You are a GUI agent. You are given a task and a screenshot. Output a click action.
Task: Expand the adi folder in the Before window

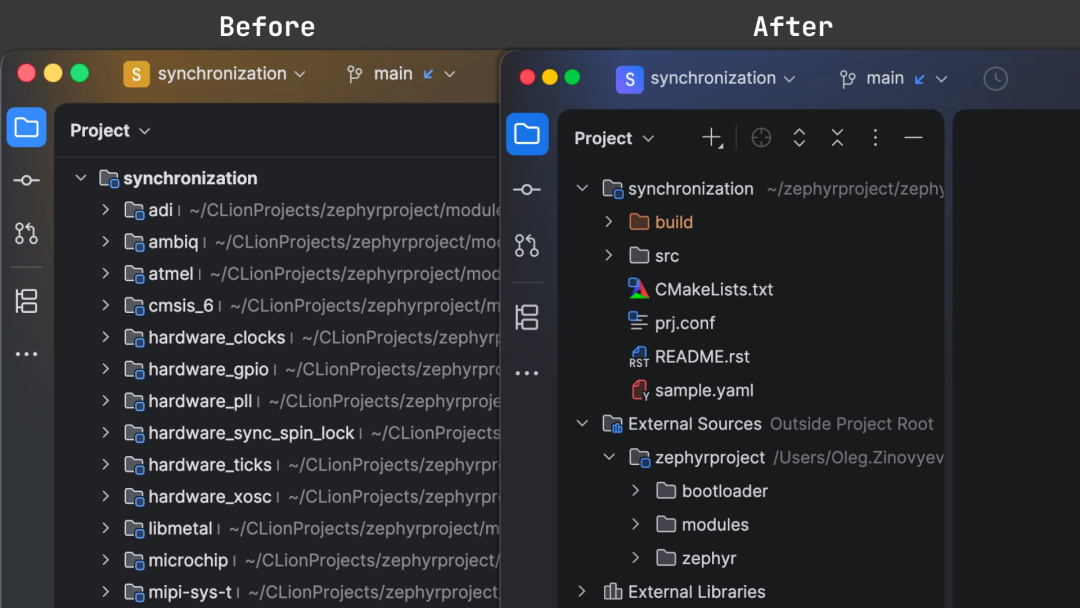pyautogui.click(x=105, y=209)
